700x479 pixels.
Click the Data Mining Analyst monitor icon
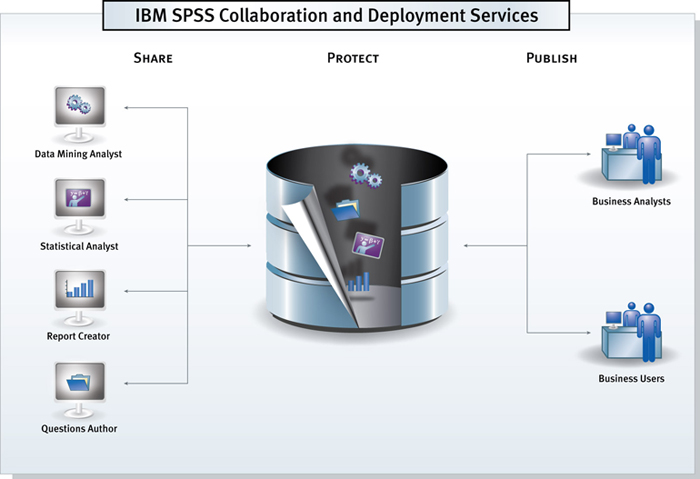[x=80, y=114]
